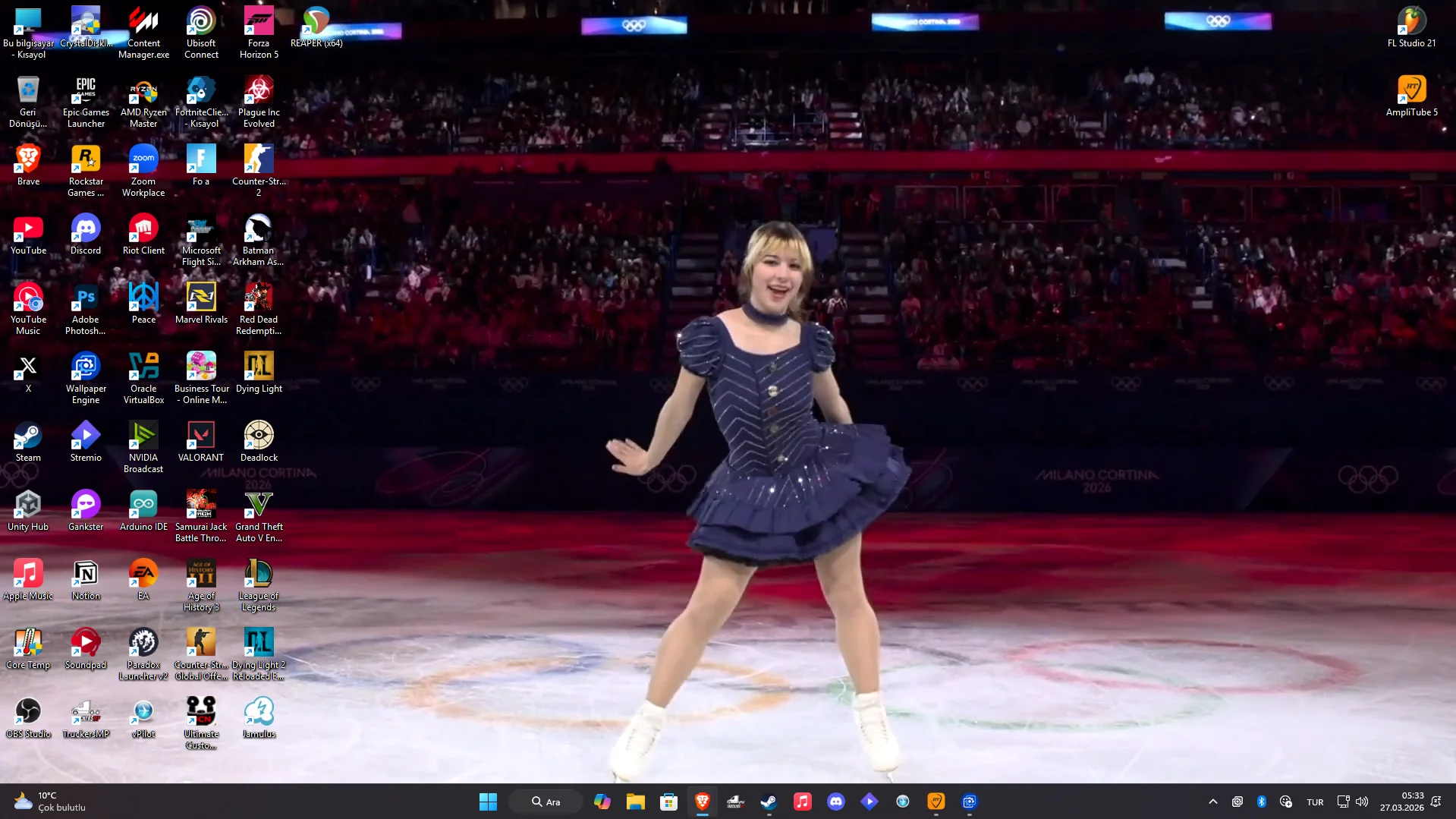Viewport: 1456px width, 819px height.
Task: Launch the VALORANT desktop shortcut
Action: pyautogui.click(x=200, y=436)
